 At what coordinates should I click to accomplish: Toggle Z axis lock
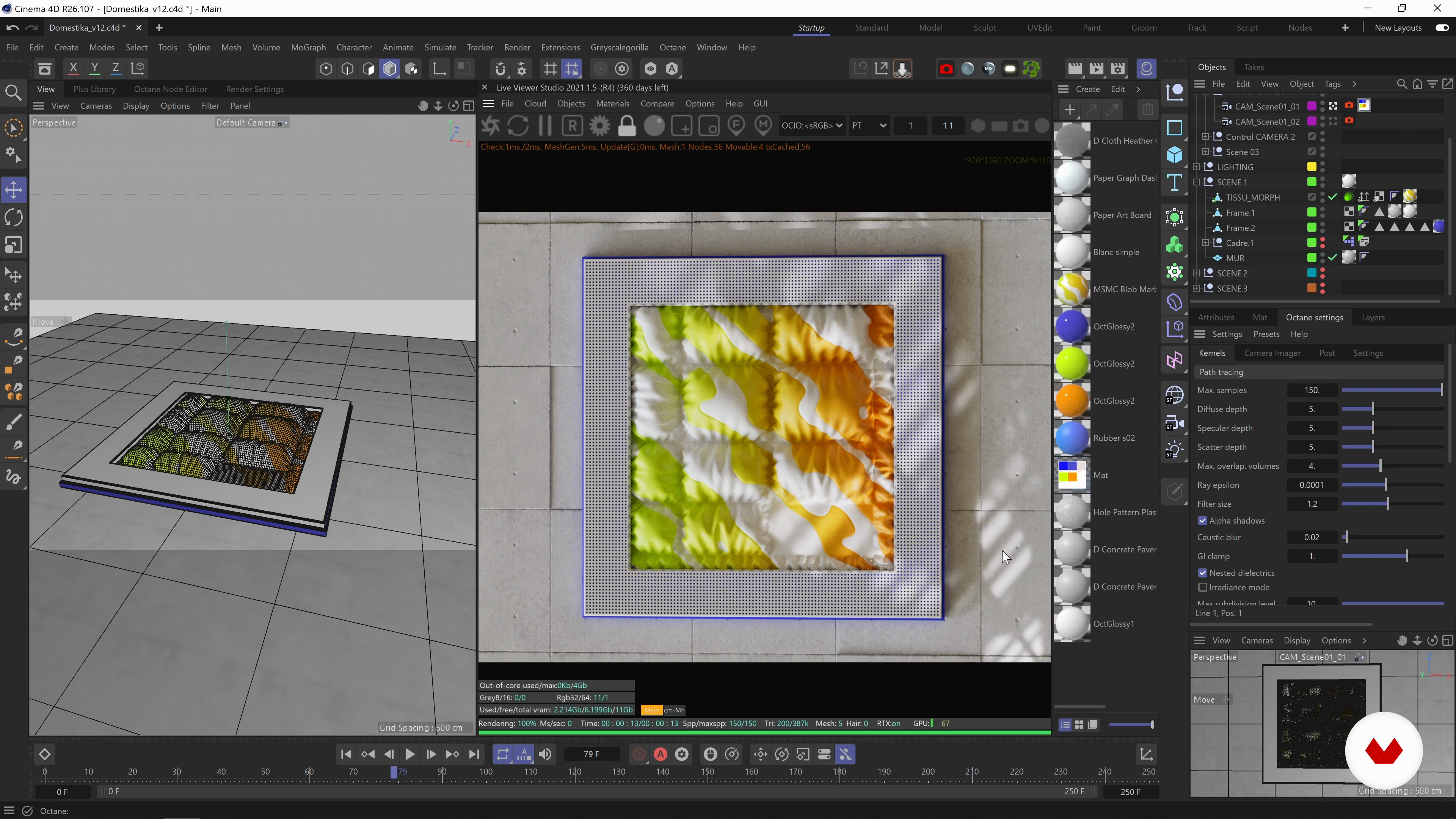click(116, 68)
